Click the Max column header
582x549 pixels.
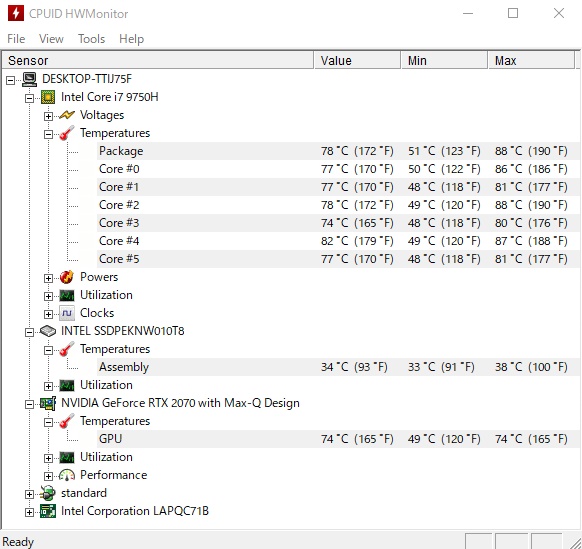click(x=531, y=61)
